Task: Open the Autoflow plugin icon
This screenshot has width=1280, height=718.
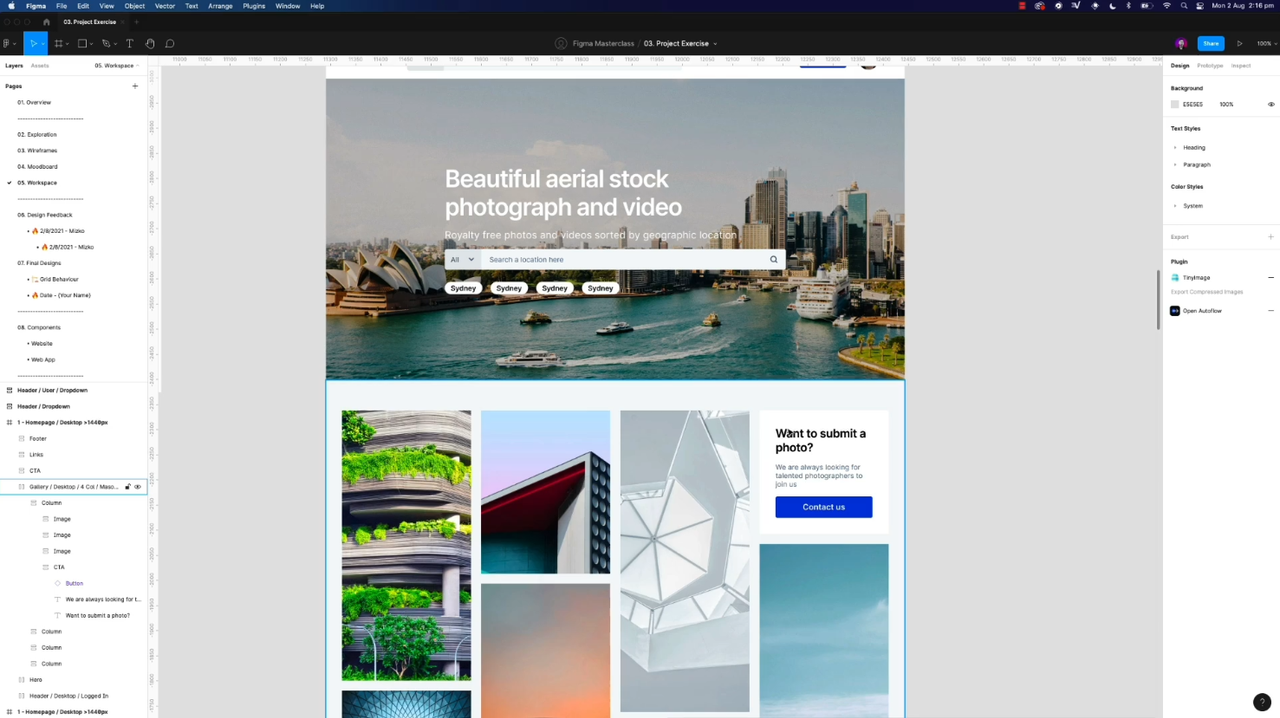Action: [1175, 311]
